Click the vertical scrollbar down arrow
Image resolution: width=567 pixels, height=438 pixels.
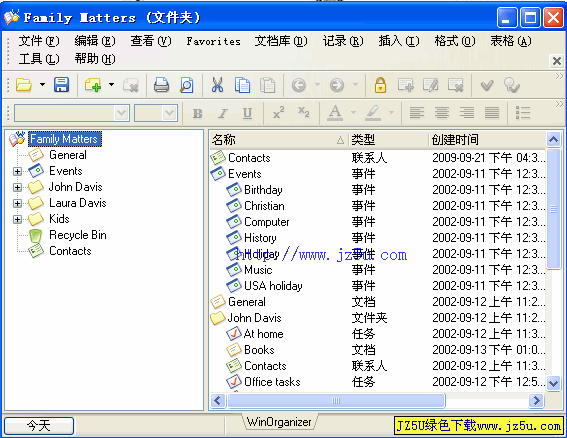554,383
